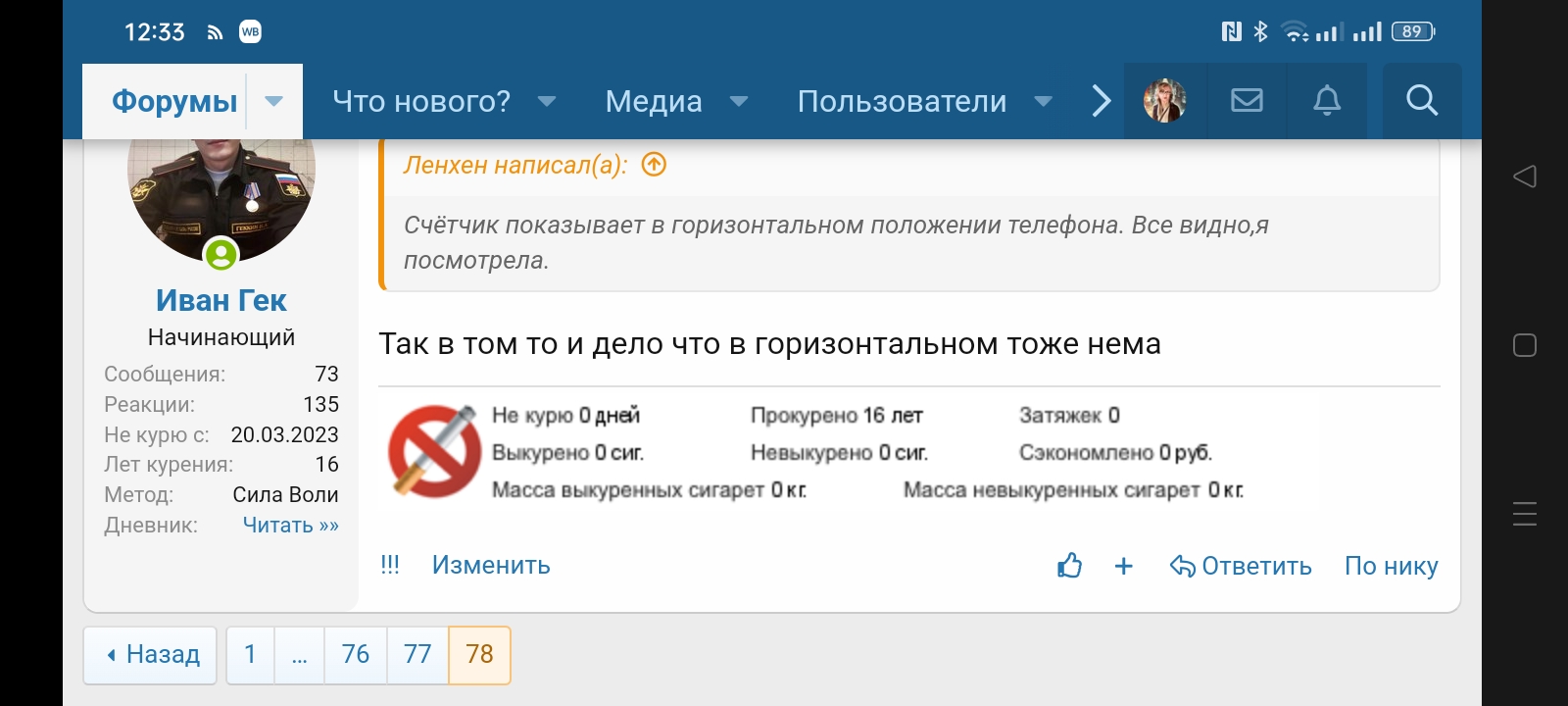Expand the Что нового? dropdown arrow

tap(548, 101)
